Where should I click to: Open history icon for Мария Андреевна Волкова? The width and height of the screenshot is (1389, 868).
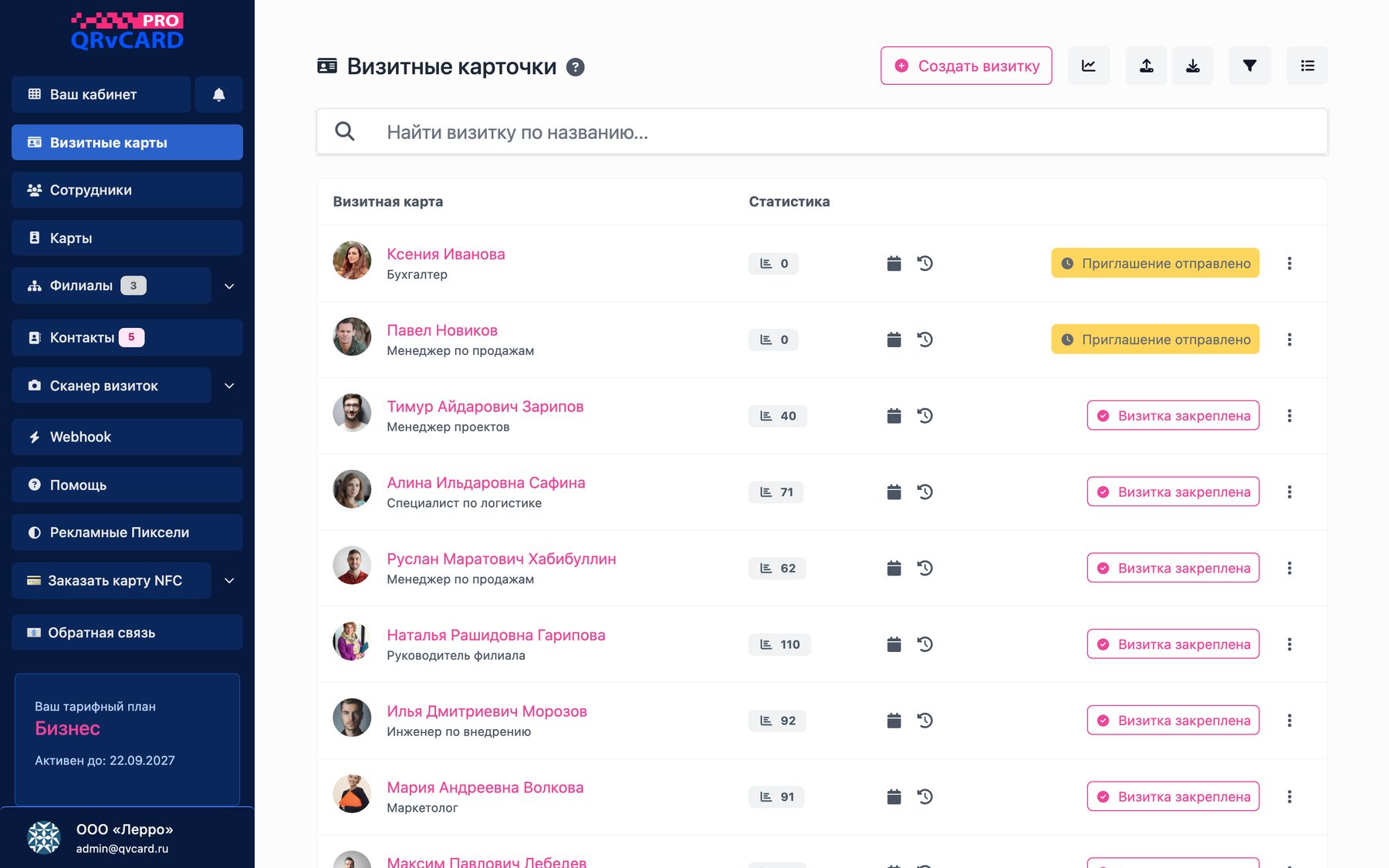(925, 796)
